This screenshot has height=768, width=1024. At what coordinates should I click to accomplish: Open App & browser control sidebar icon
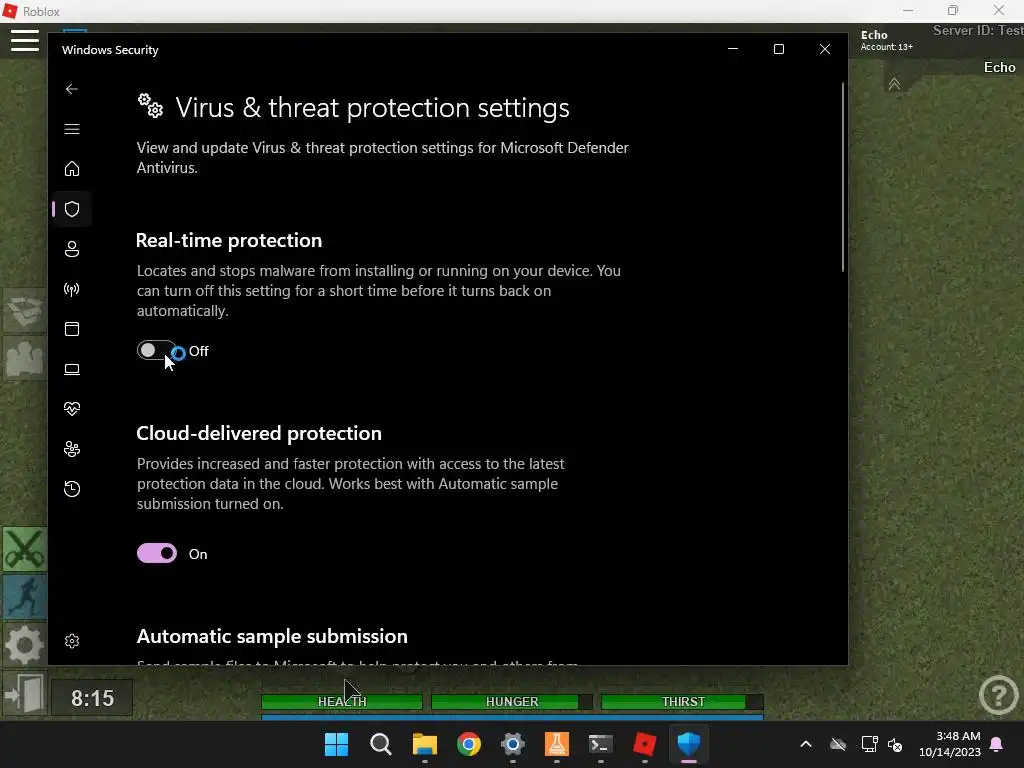[x=72, y=328]
